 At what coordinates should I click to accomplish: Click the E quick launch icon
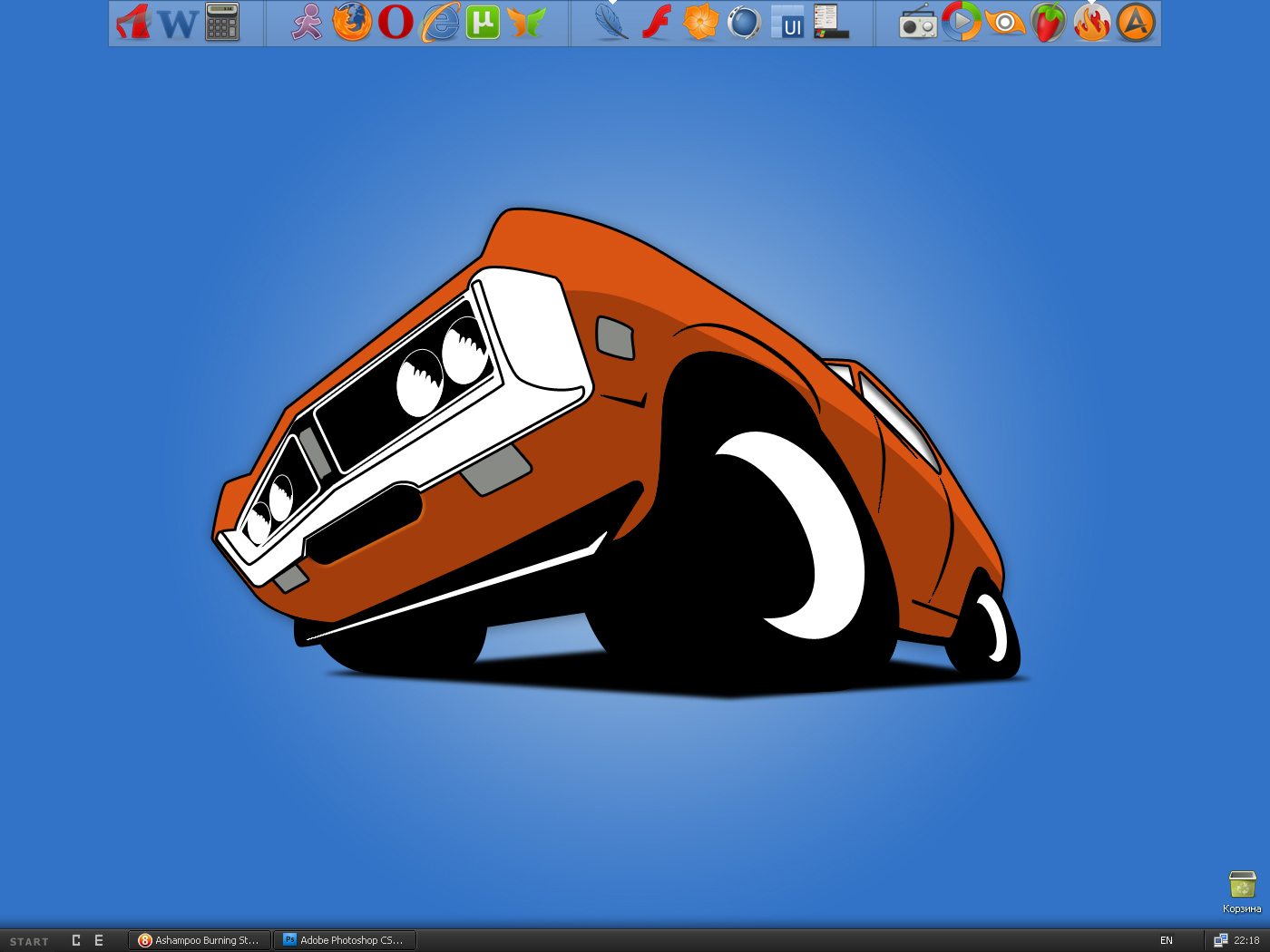tap(99, 940)
